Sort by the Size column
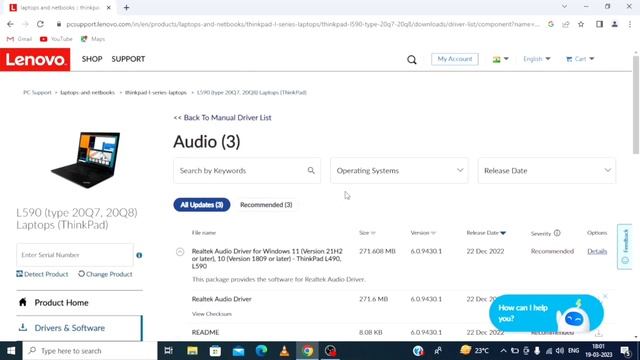Viewport: 640px width, 360px height. [367, 233]
